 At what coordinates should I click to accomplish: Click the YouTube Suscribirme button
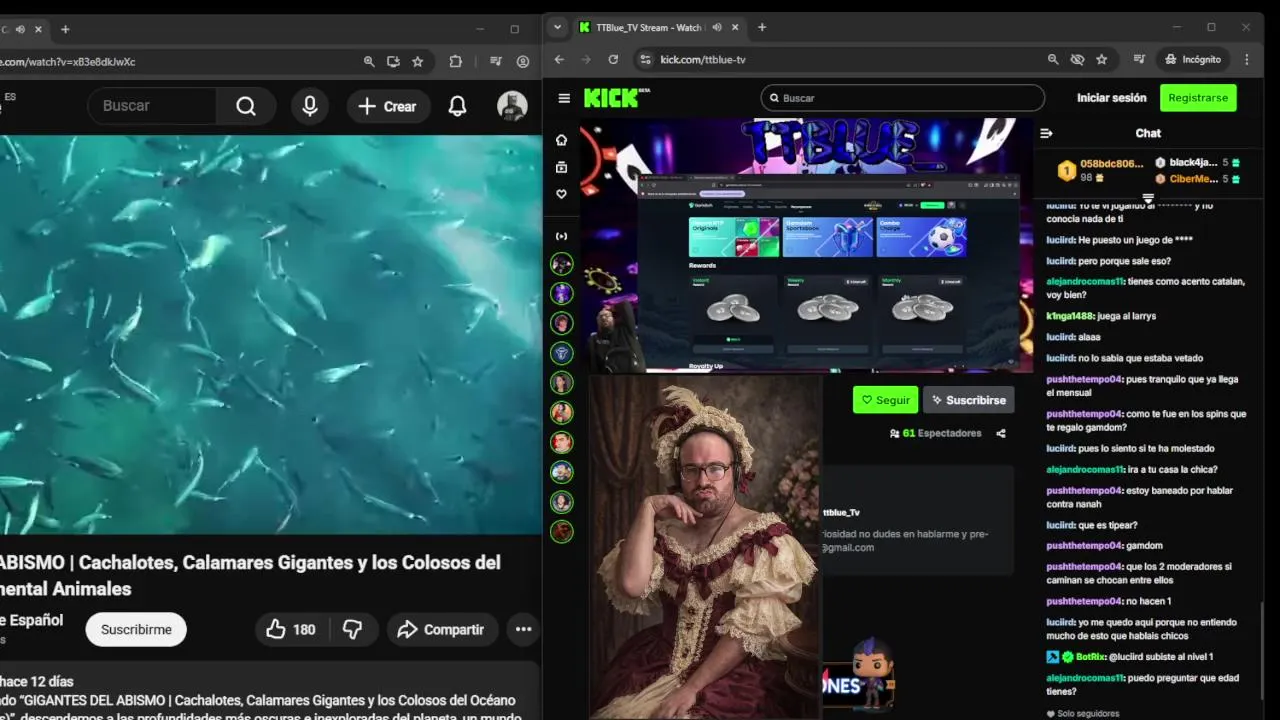pyautogui.click(x=136, y=629)
